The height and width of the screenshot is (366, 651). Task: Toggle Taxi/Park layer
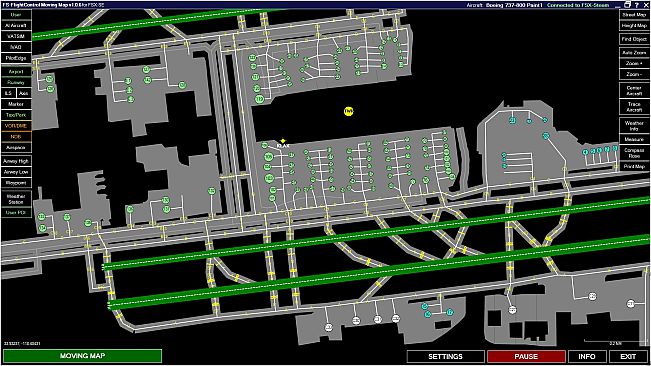coord(16,115)
